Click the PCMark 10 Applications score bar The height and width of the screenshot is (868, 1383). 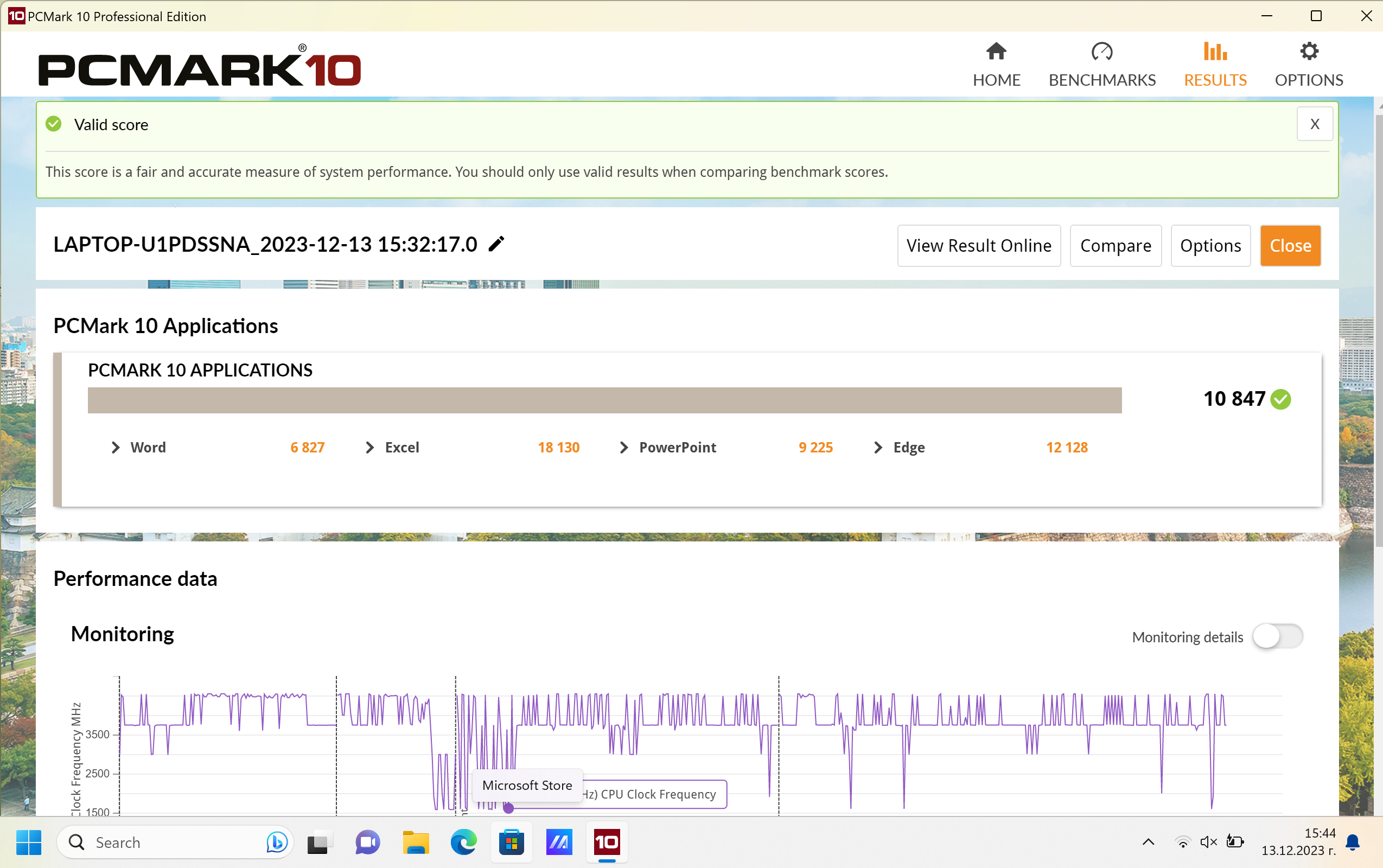click(x=604, y=400)
